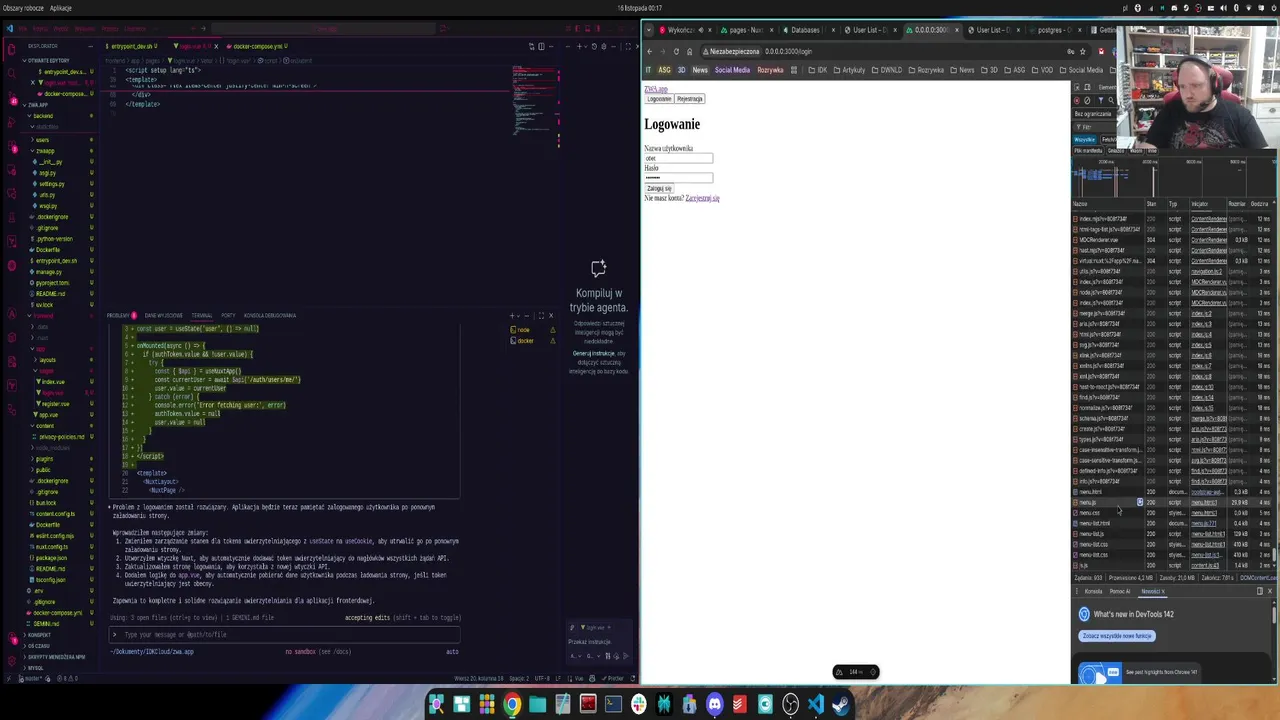Toggle the DevTools network filter bar
Screen dimensions: 1280x720
coord(1100,100)
